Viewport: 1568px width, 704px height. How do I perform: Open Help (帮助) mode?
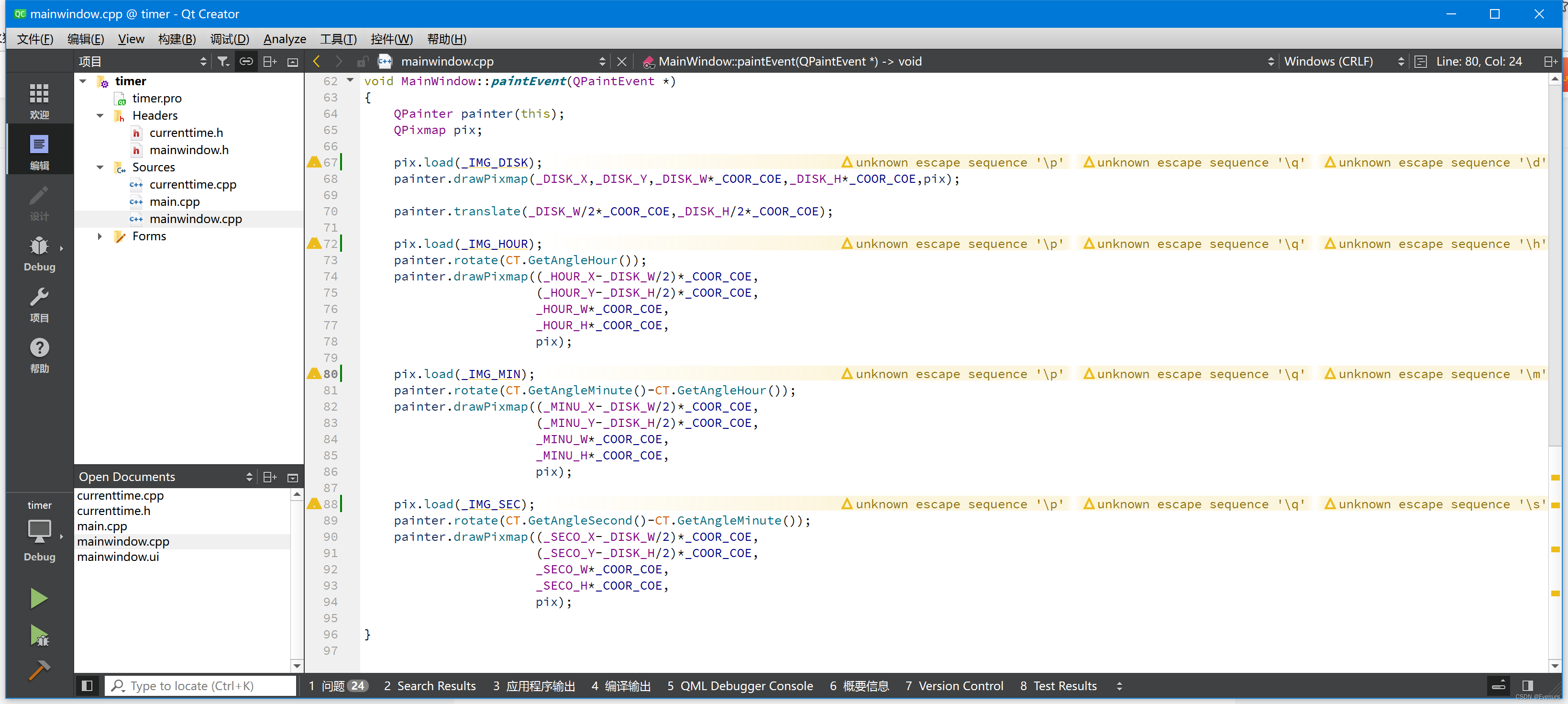(x=39, y=356)
